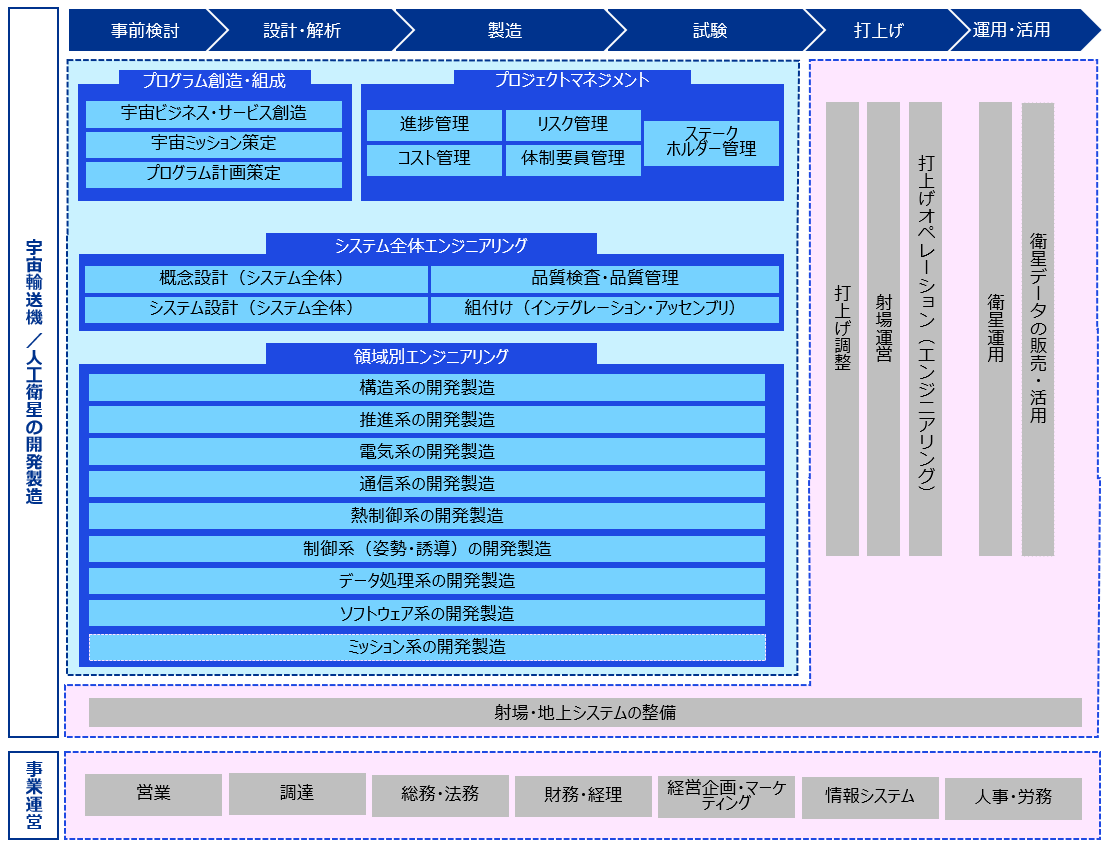Click the プロジェクトマネジメント header
The image size is (1108, 845).
572,80
